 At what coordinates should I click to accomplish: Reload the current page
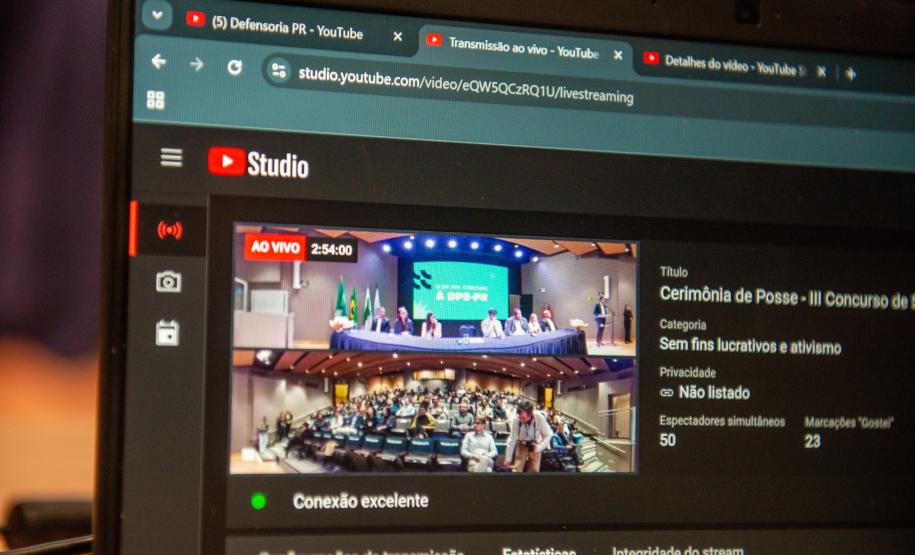pyautogui.click(x=235, y=68)
